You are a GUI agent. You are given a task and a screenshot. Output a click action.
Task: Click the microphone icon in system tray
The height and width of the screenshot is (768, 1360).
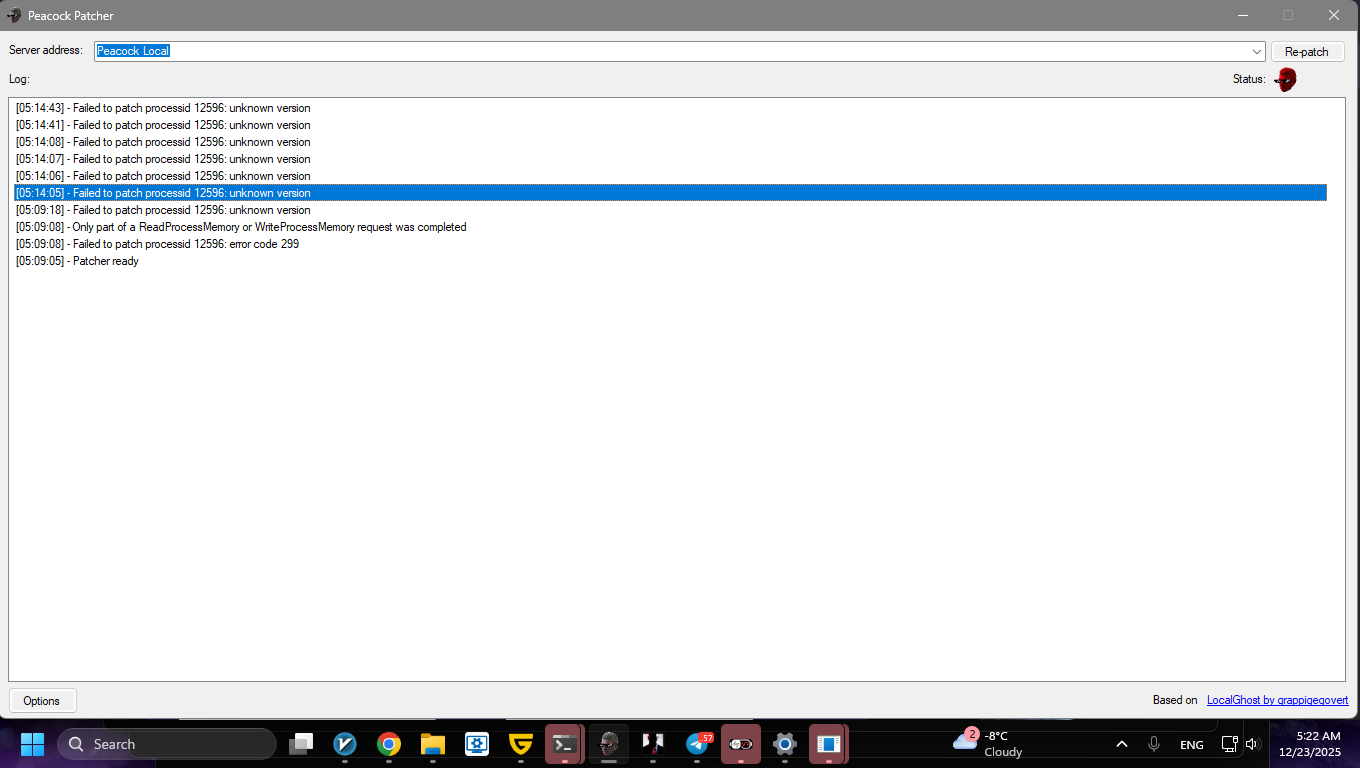[x=1154, y=744]
